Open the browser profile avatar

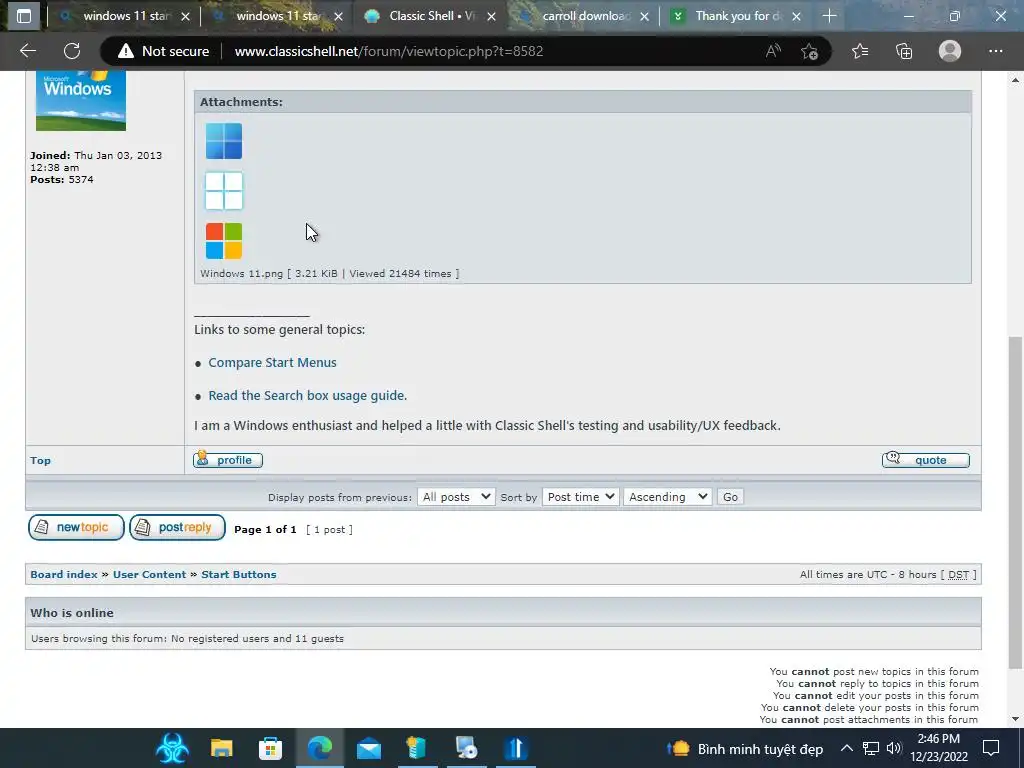[x=950, y=51]
